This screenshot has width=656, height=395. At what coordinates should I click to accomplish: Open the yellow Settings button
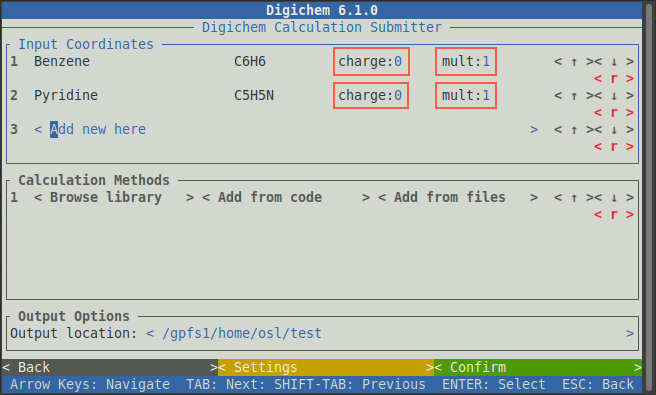click(x=326, y=367)
